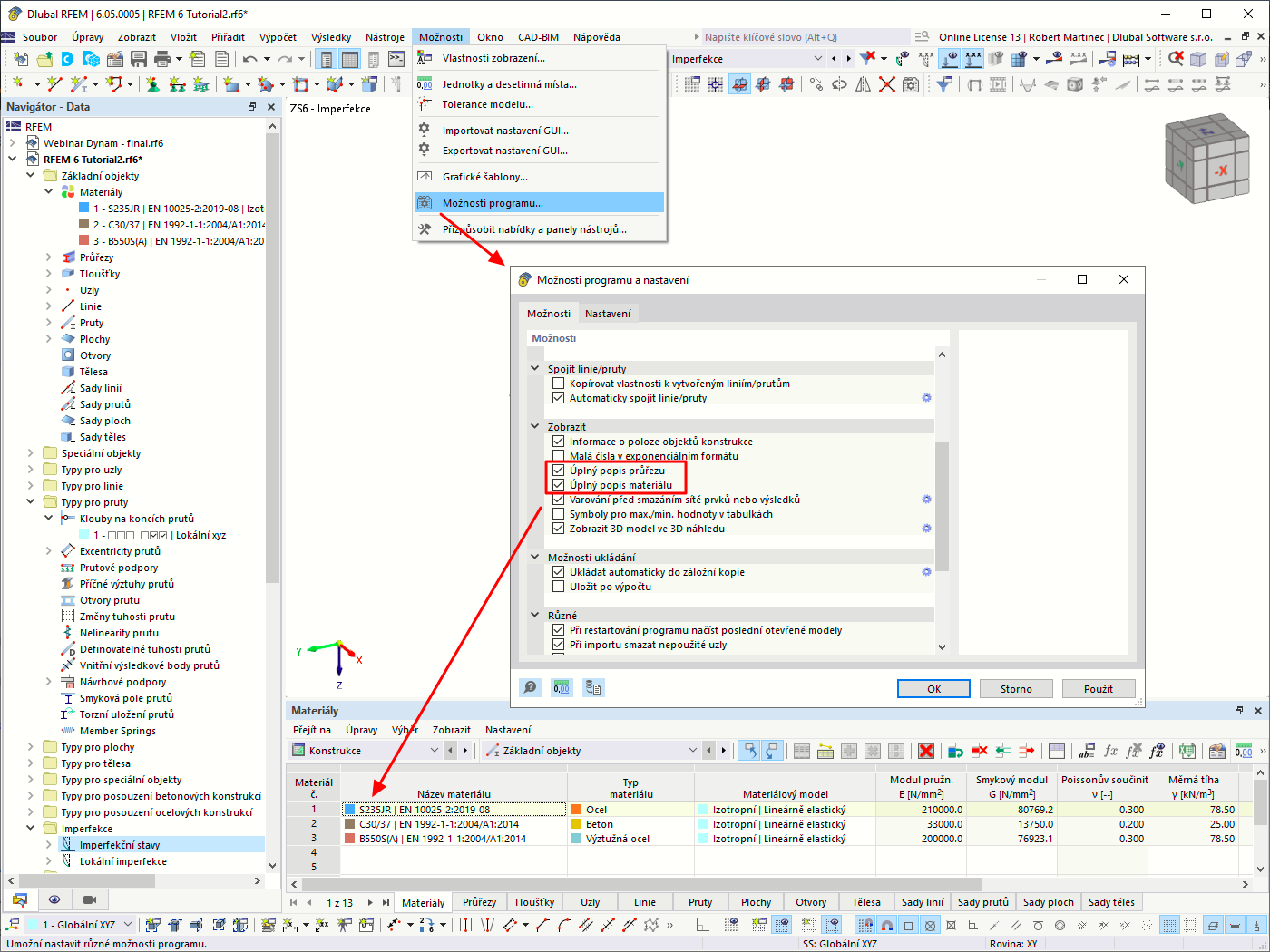
Task: Toggle 'Úplný popis materiálu' checkbox
Action: [x=559, y=485]
